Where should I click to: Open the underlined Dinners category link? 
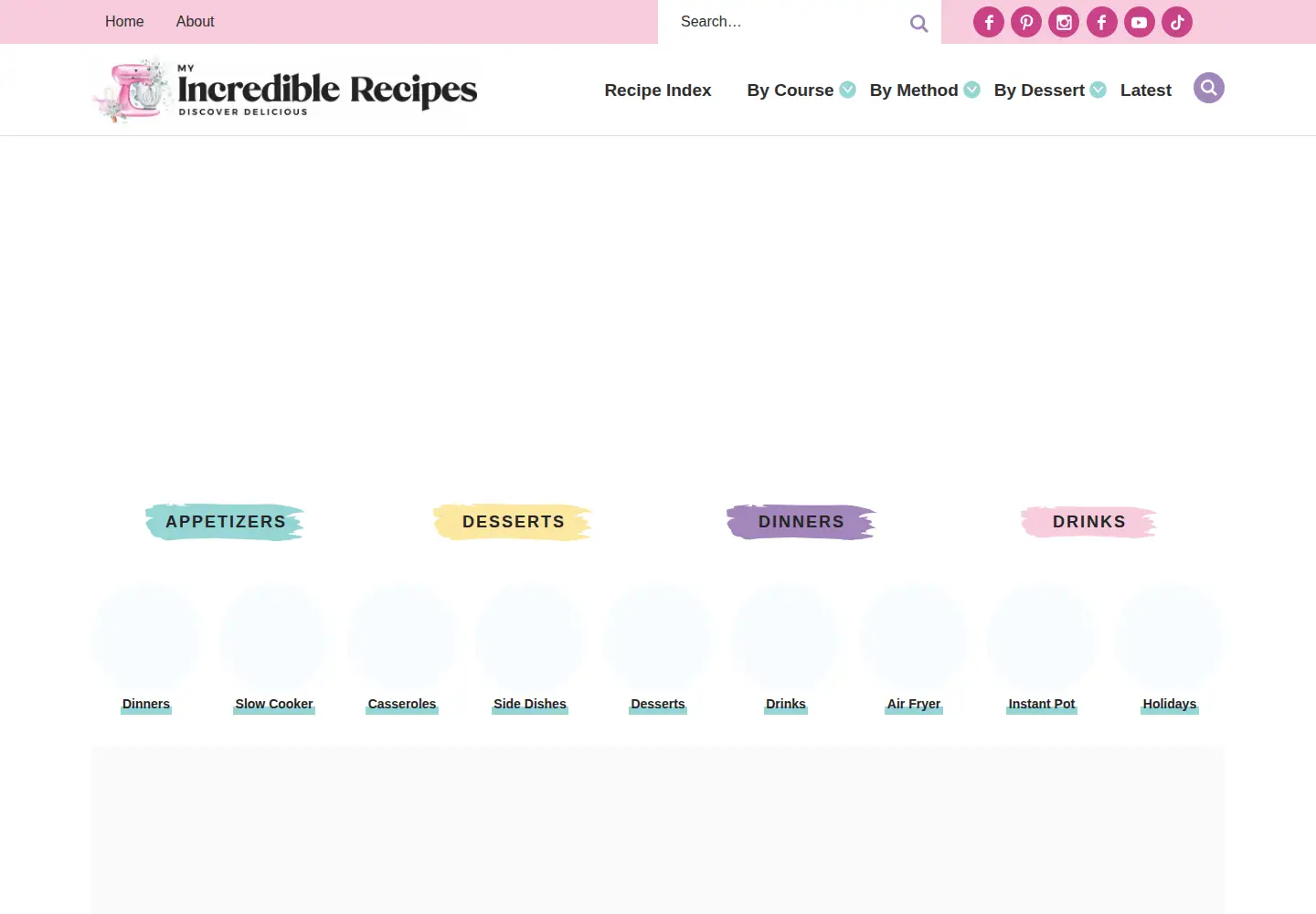(146, 705)
